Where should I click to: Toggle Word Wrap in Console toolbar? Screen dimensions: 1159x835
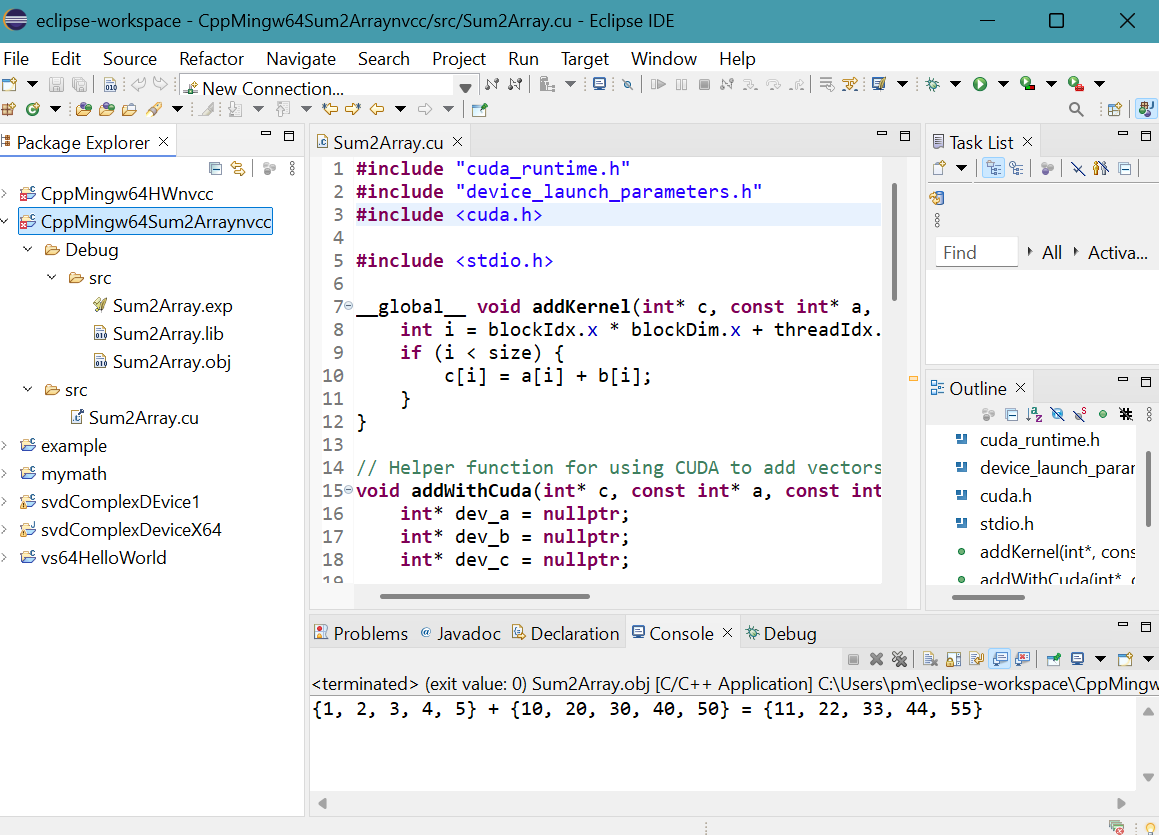point(977,658)
